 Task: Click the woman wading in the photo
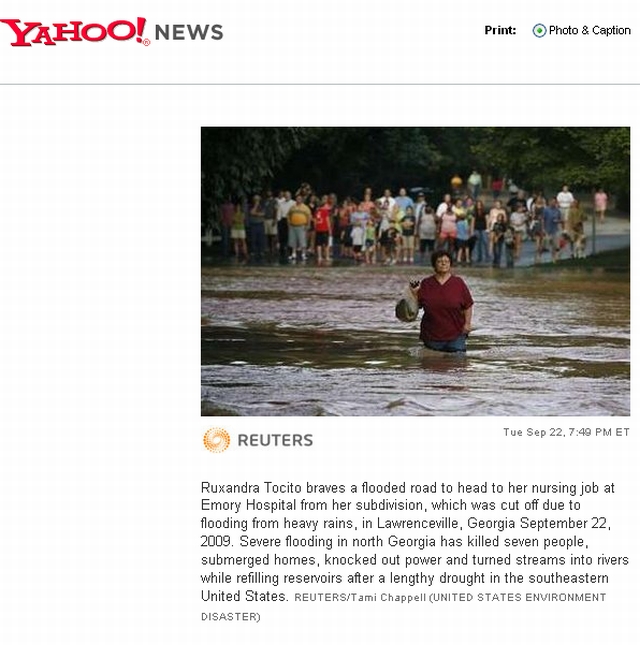tap(443, 302)
